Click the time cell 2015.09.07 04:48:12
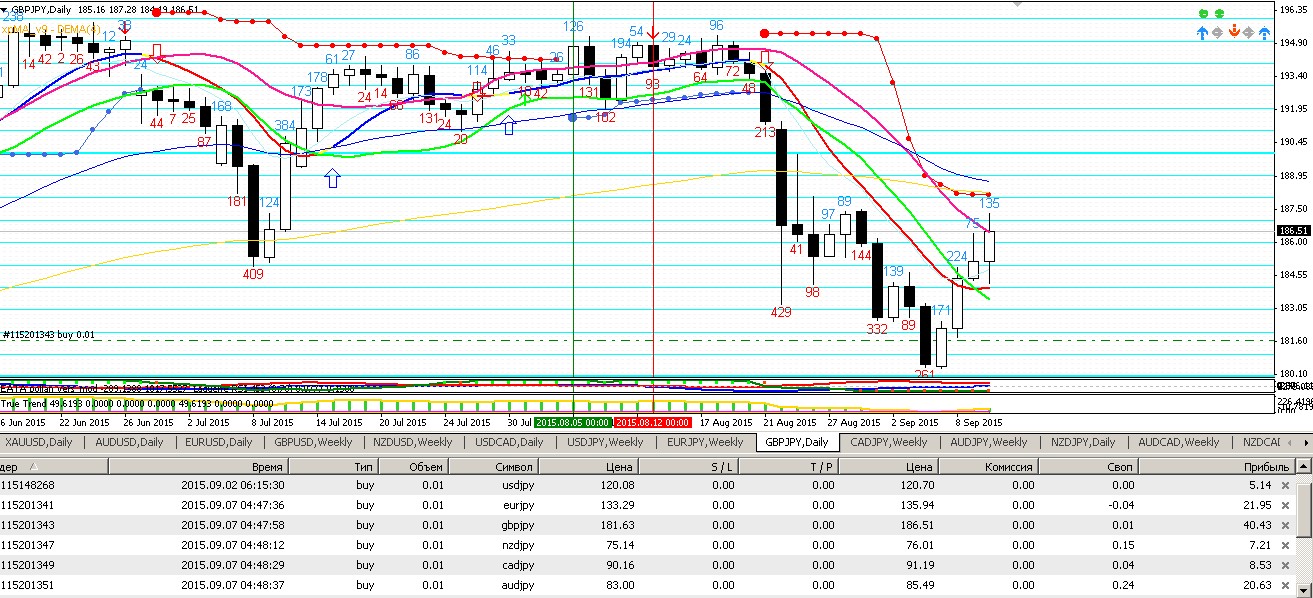 click(232, 545)
